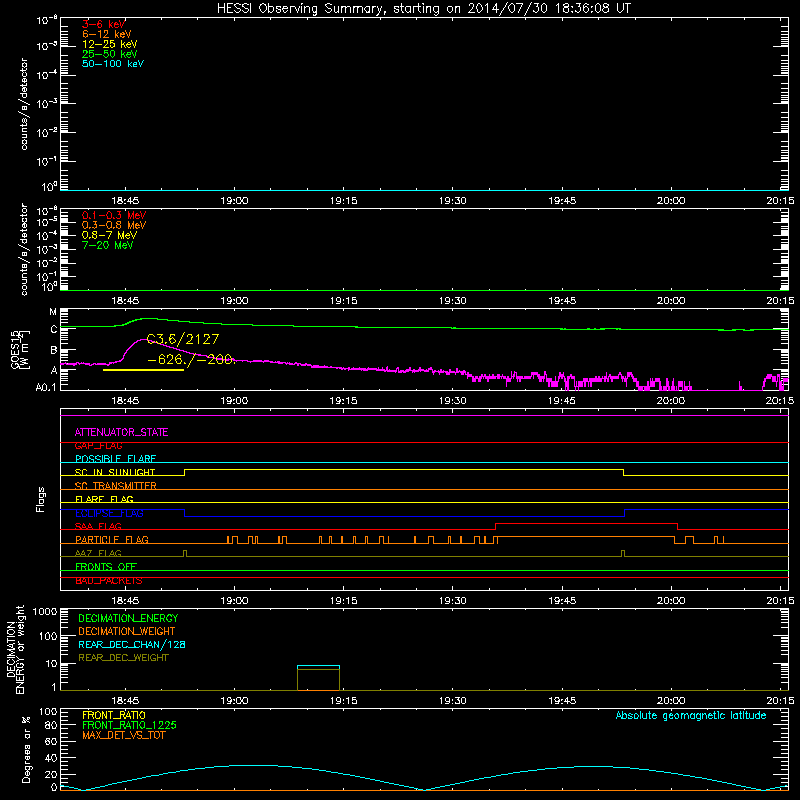
Task: Click the POSSIBLE_FLARE flag label
Action: 115,459
